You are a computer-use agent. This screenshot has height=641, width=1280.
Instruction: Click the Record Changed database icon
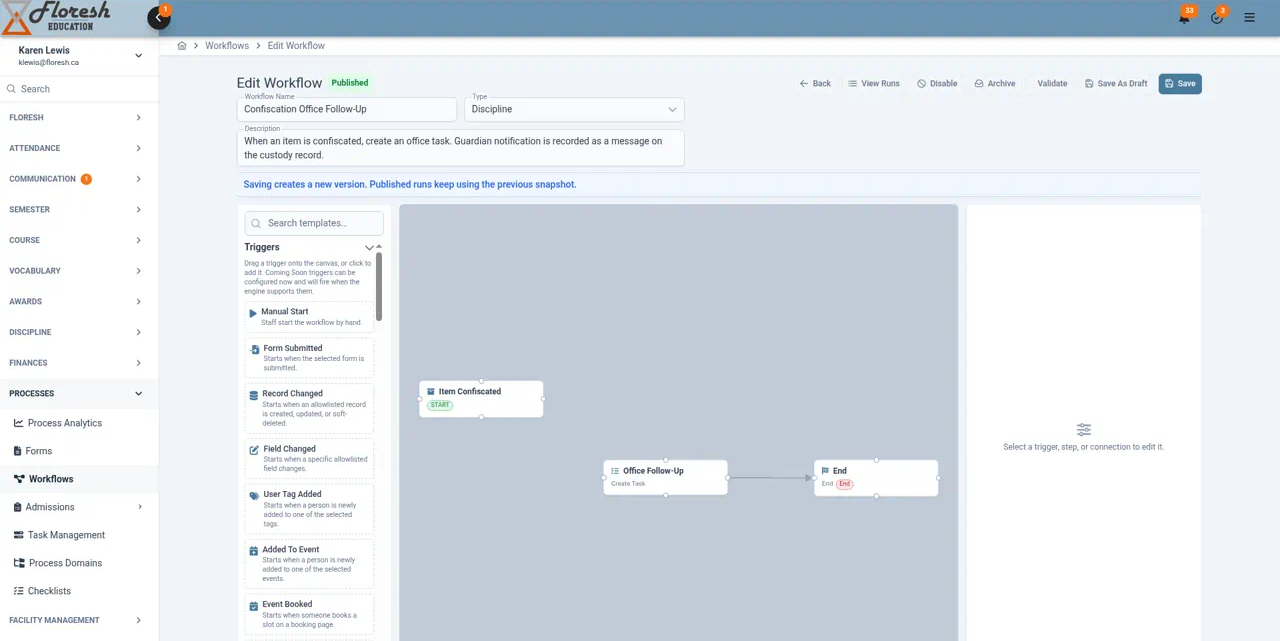[254, 395]
